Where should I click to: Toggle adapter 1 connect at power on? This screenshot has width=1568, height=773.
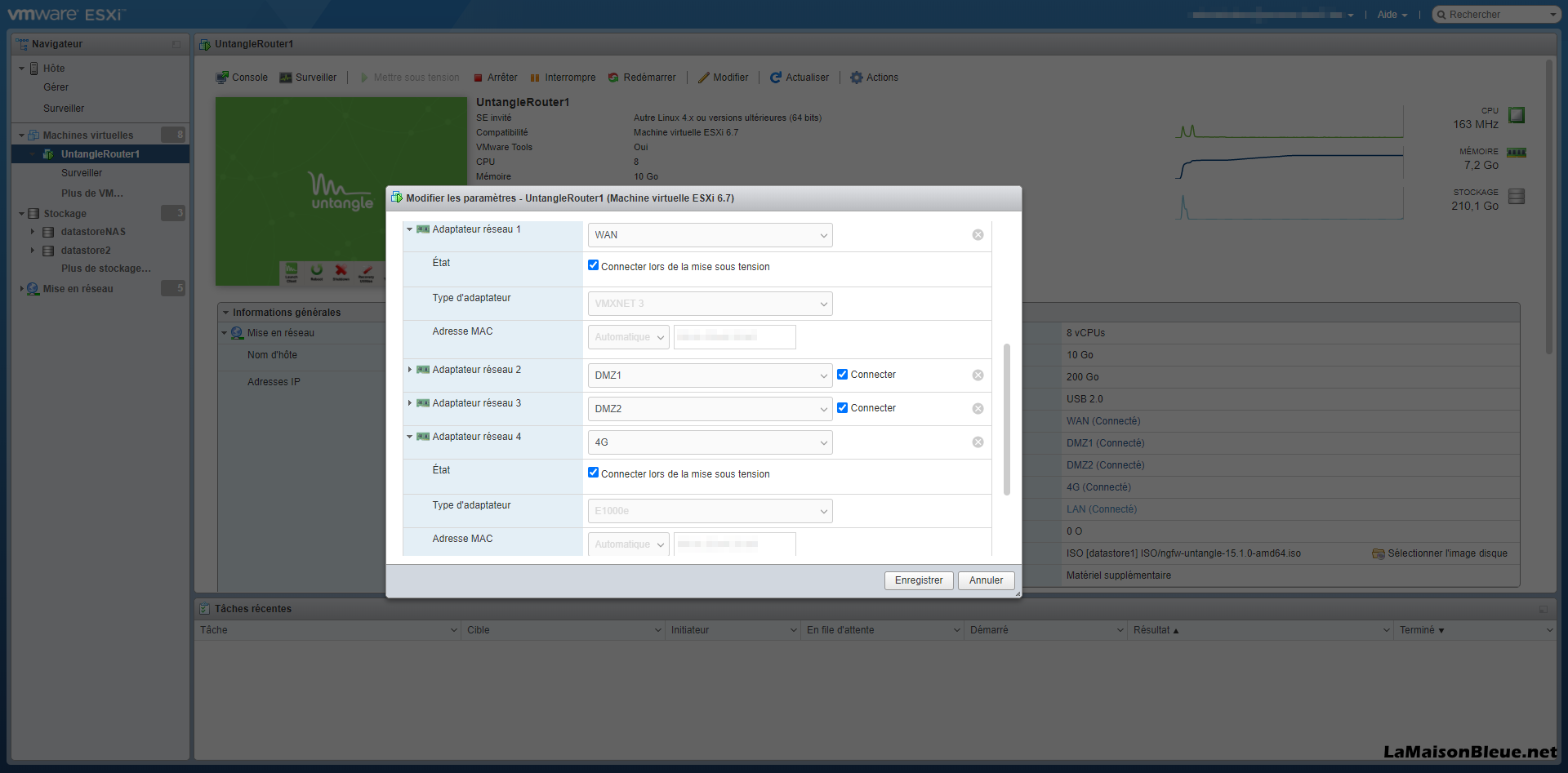593,265
